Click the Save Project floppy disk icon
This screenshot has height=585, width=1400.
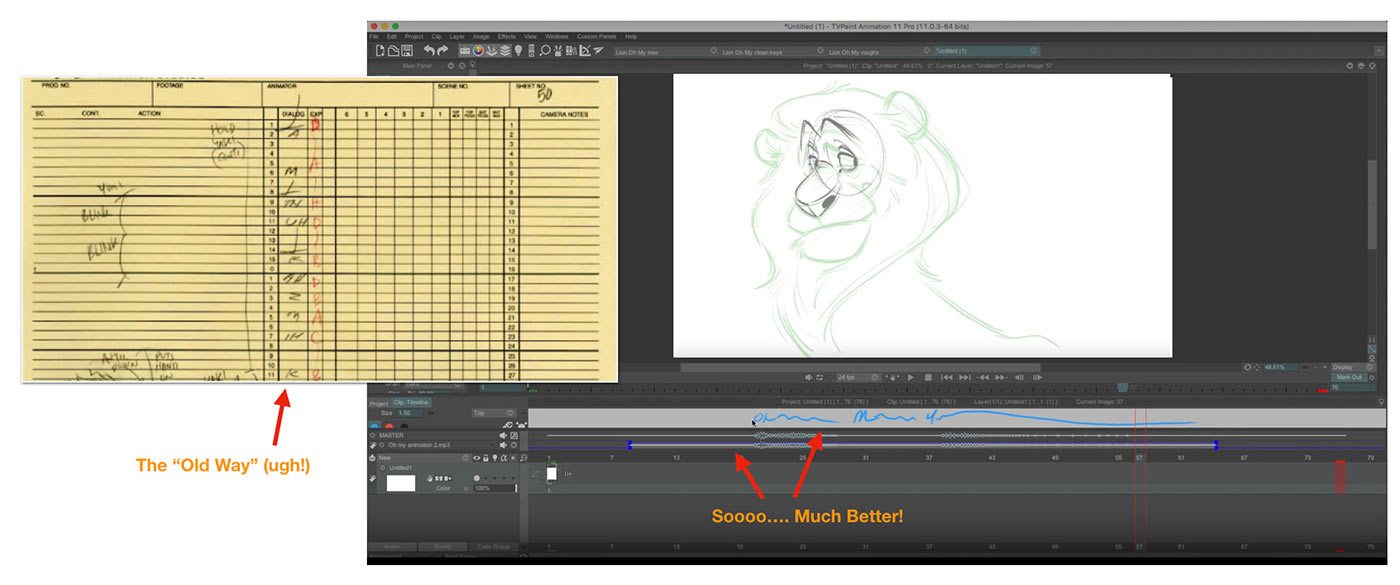[x=409, y=51]
